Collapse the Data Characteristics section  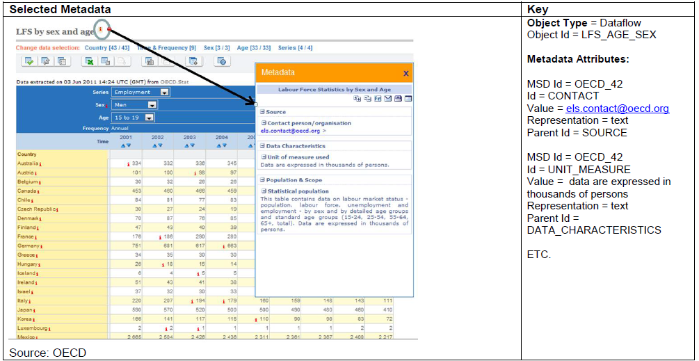click(x=263, y=146)
